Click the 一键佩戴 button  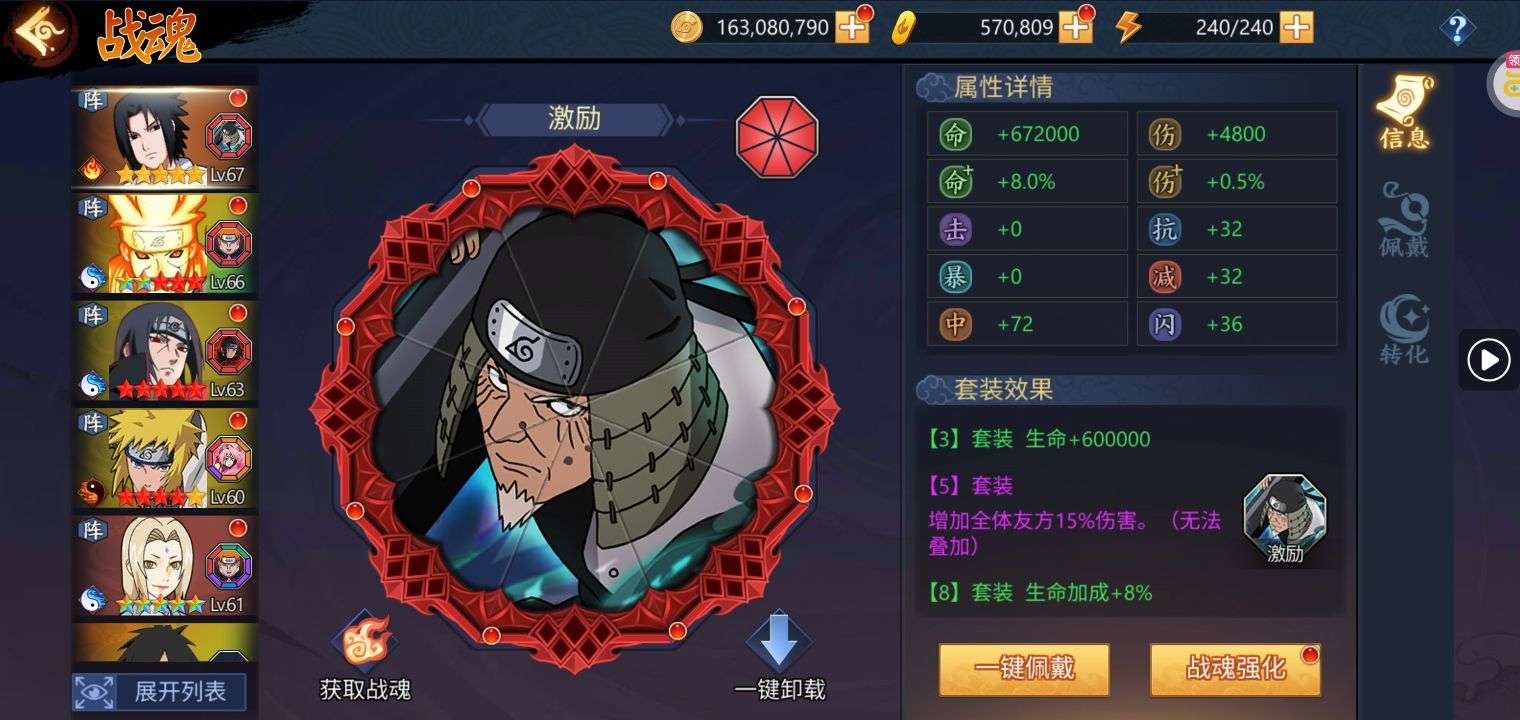point(1024,669)
